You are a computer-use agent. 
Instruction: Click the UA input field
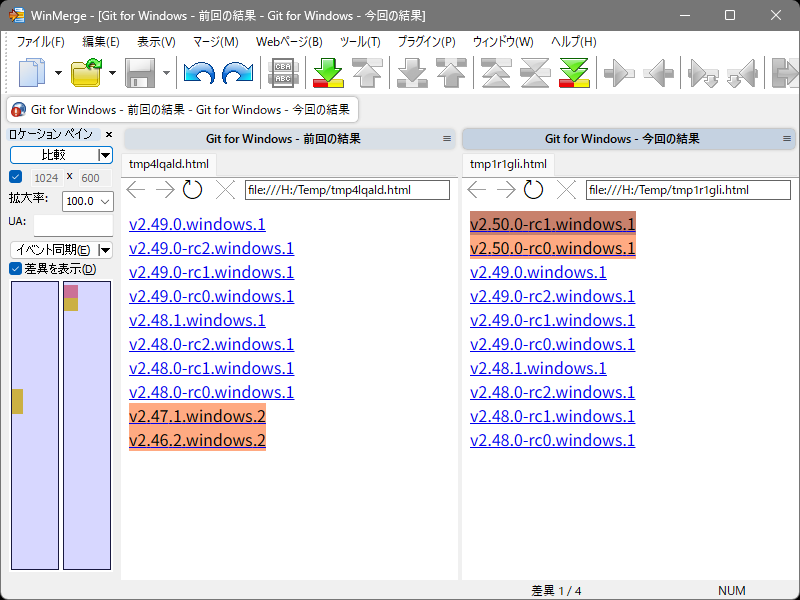[73, 224]
